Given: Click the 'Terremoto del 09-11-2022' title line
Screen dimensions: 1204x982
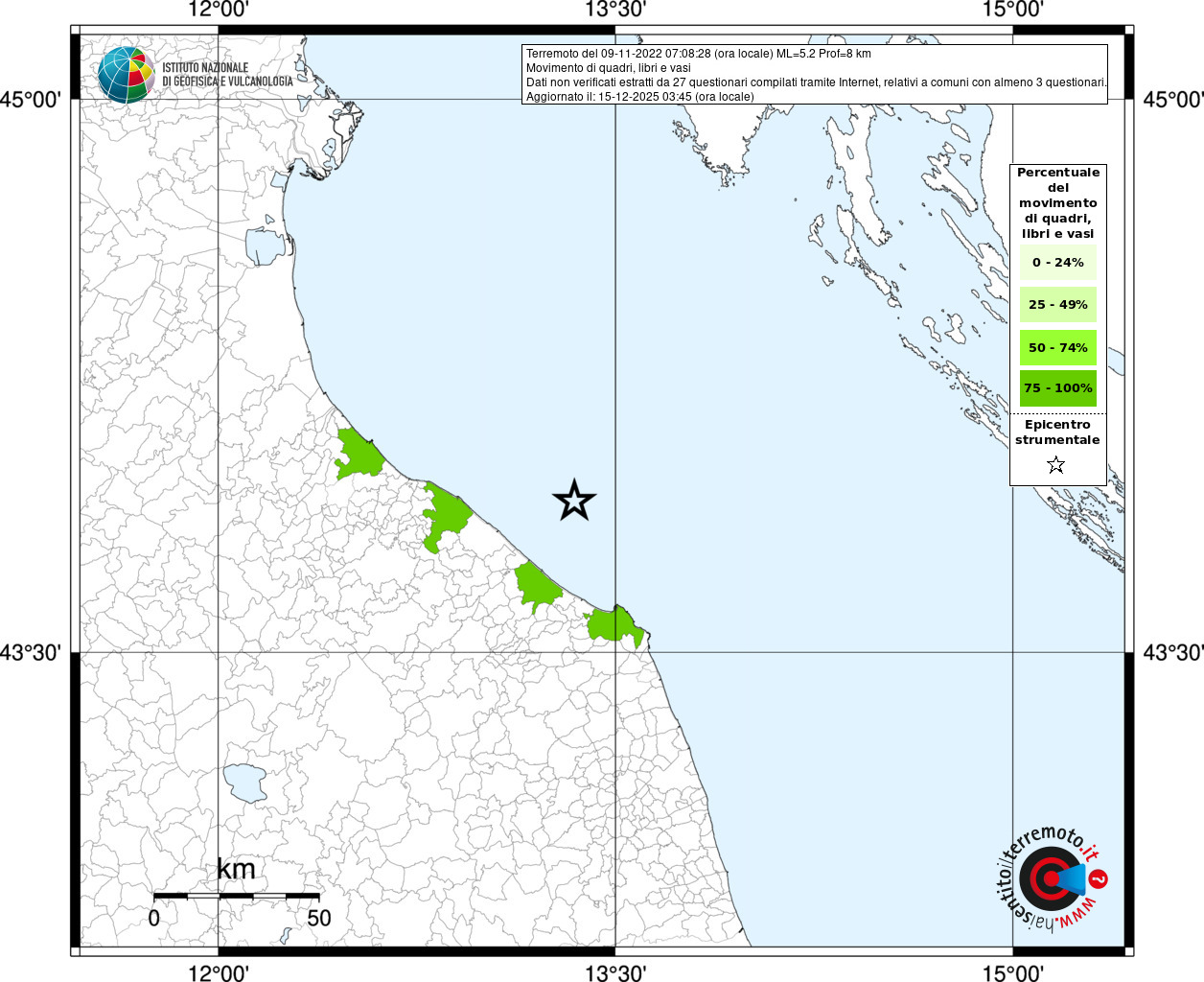Looking at the screenshot, I should (699, 54).
